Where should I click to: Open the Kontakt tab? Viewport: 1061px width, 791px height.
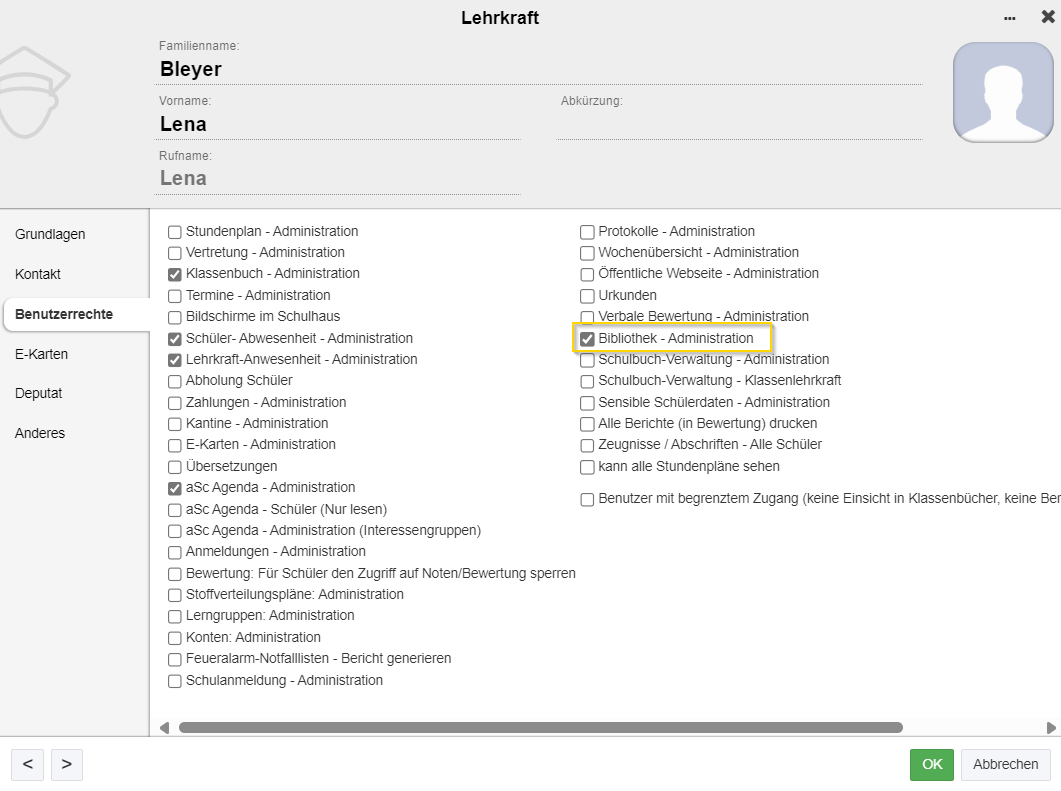[x=38, y=274]
